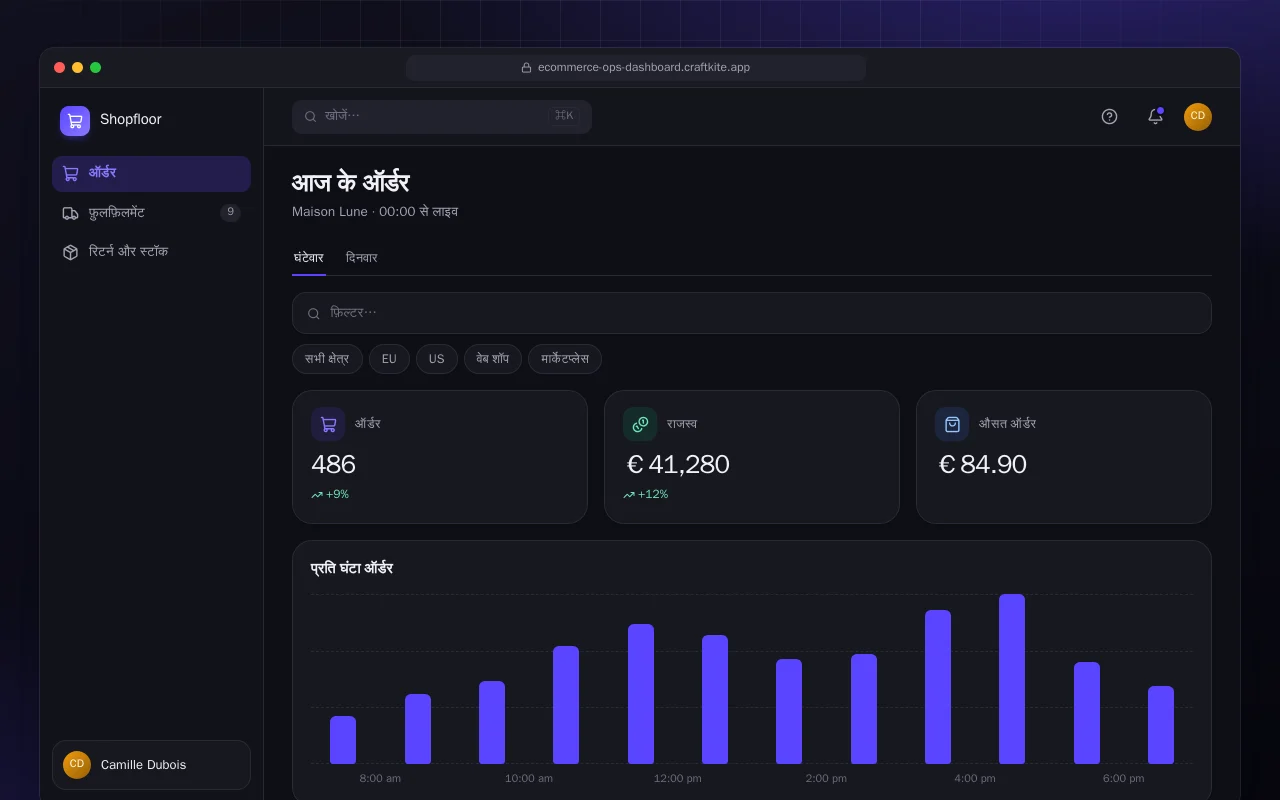The width and height of the screenshot is (1280, 800).
Task: Open the help question mark icon
Action: pyautogui.click(x=1109, y=116)
